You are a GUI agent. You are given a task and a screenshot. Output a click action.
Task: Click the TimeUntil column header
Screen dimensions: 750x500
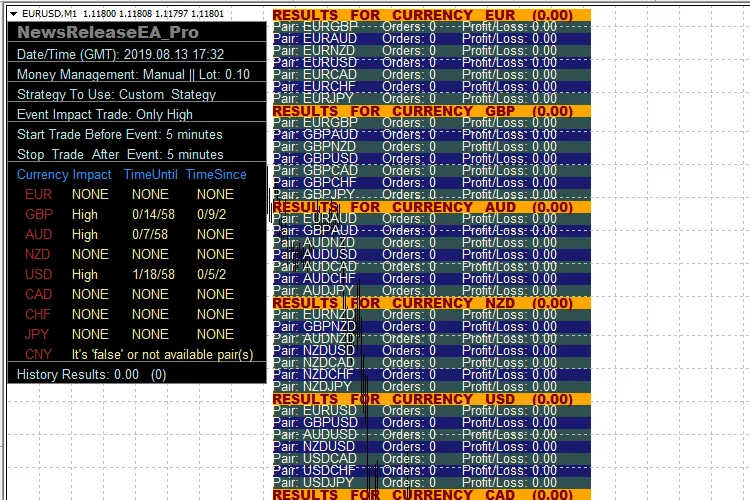[x=149, y=174]
